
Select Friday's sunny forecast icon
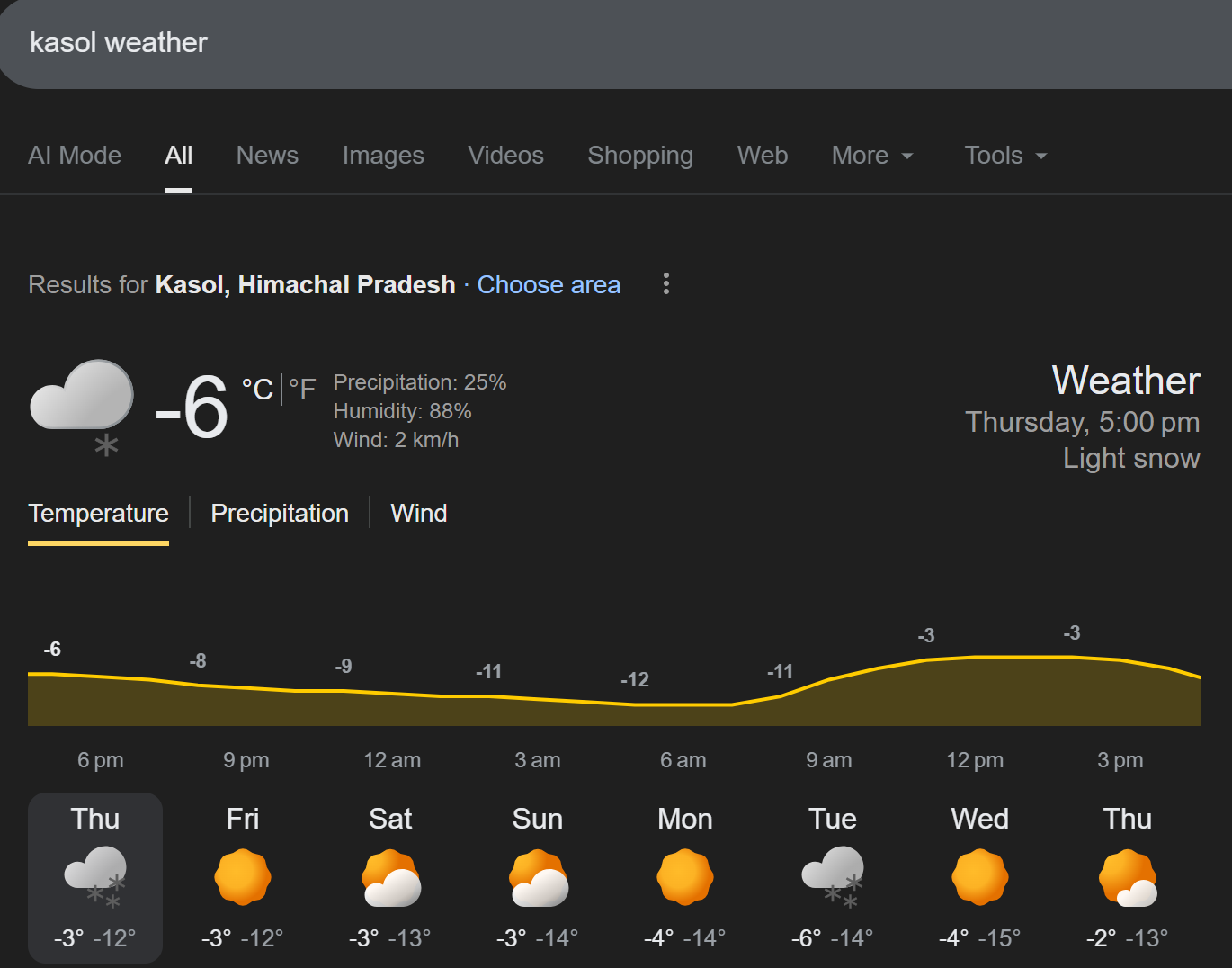click(x=243, y=877)
